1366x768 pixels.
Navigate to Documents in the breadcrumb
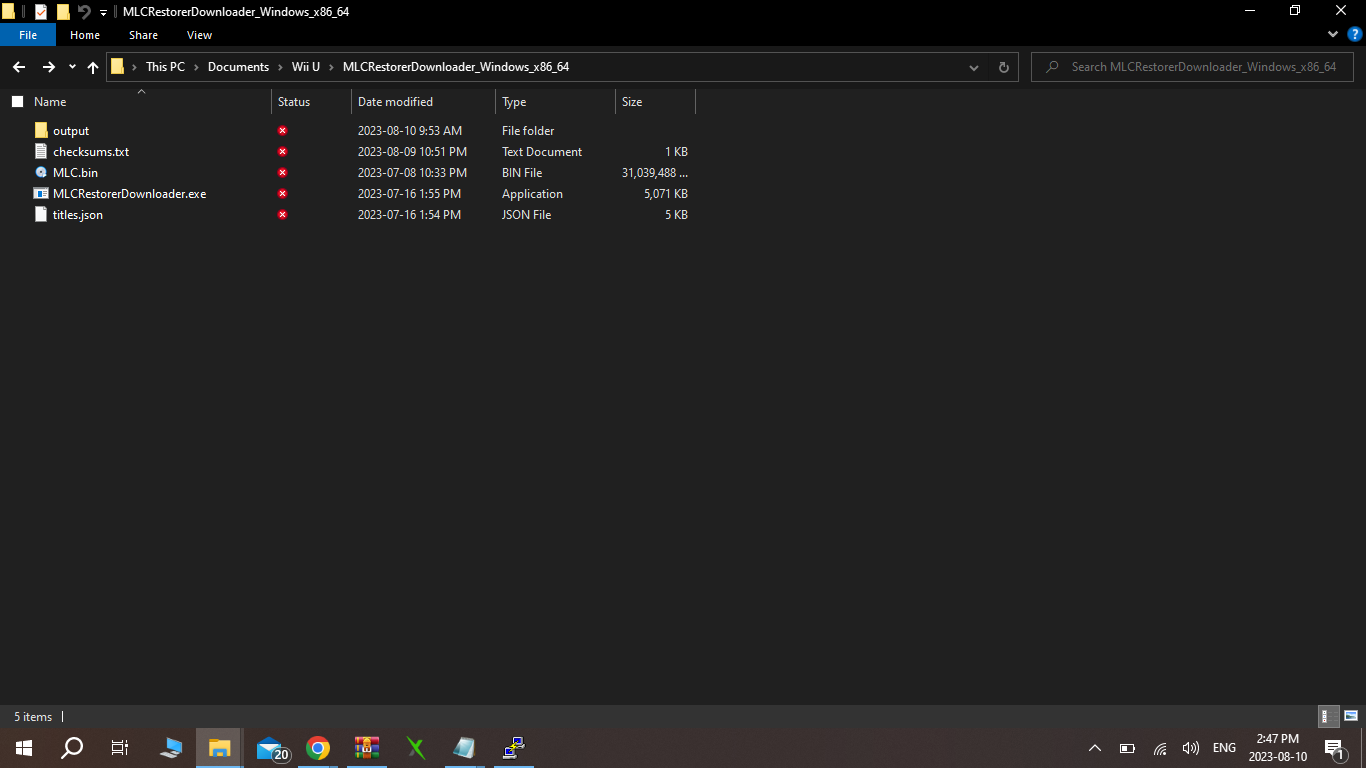point(238,67)
